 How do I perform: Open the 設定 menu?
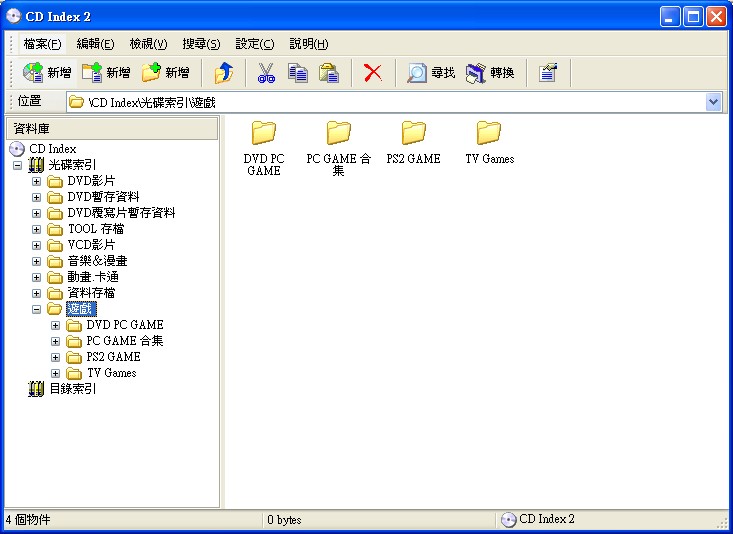(x=254, y=44)
